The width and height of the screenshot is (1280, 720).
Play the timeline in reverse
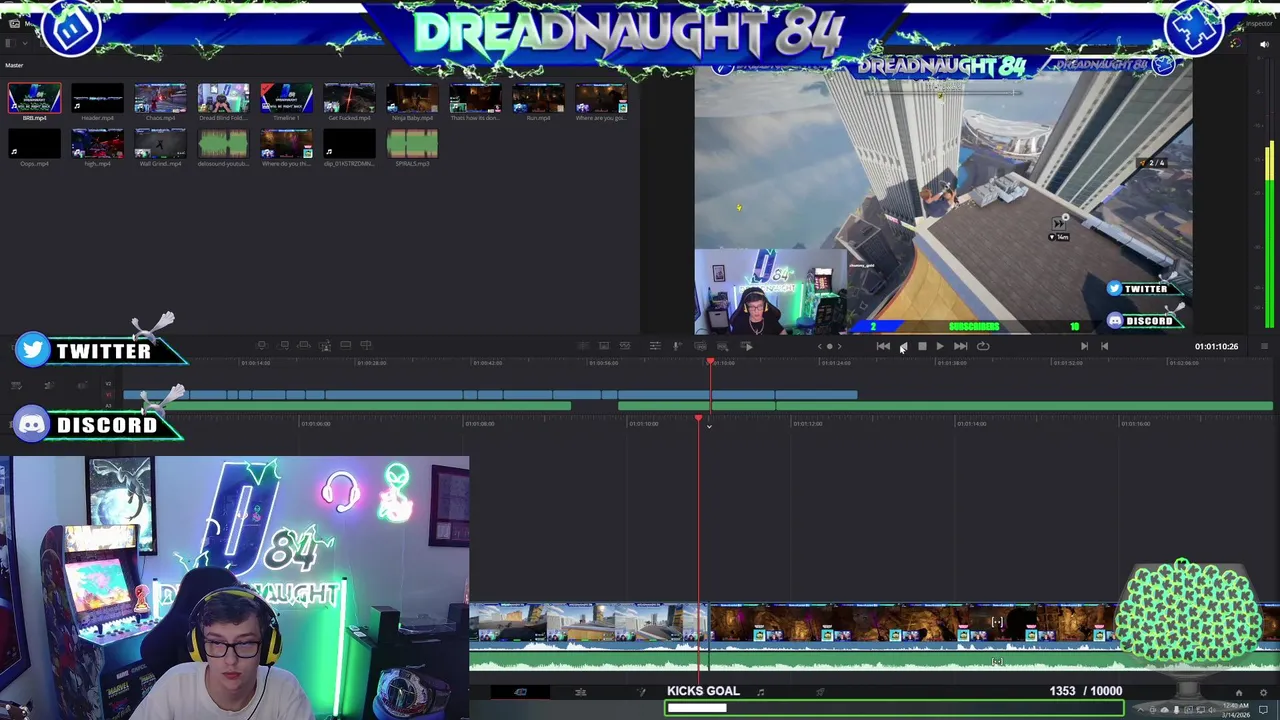point(903,346)
